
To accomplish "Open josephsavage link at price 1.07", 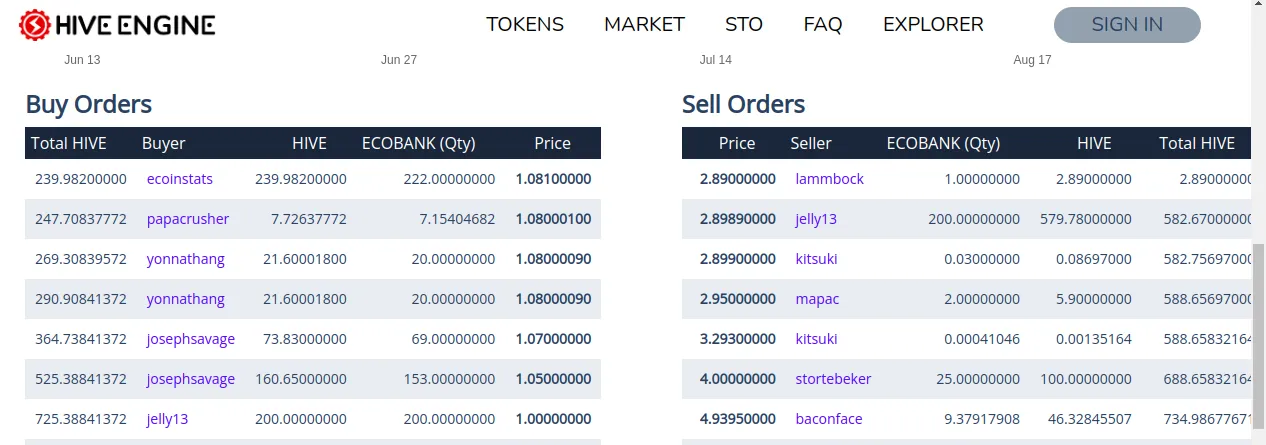I will point(191,339).
